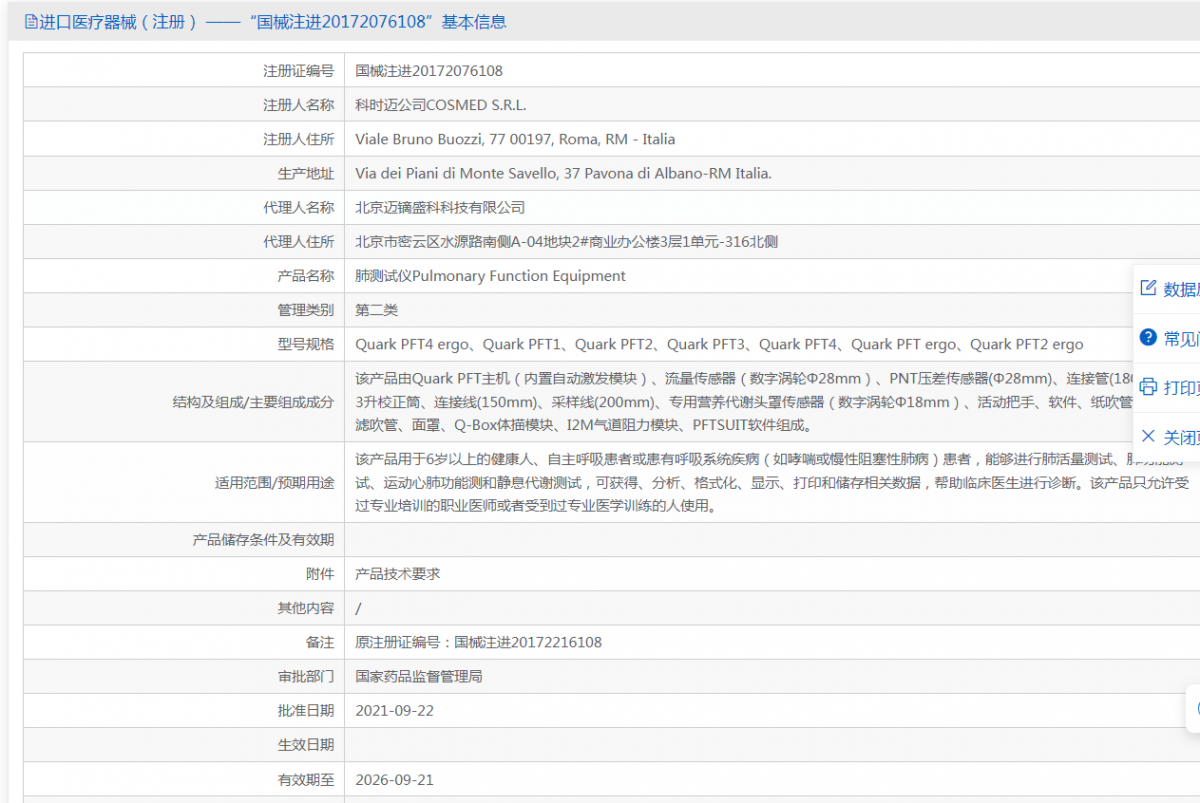Click the 产品储存条件及有效期 label

(264, 540)
